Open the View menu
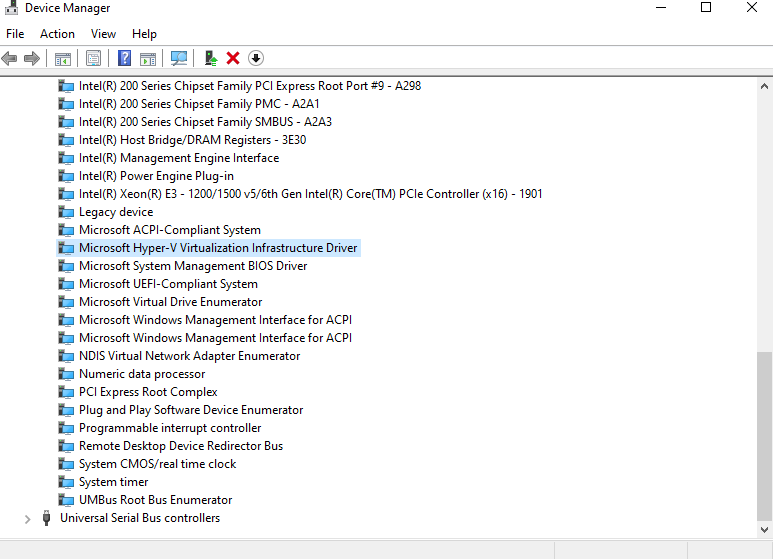The width and height of the screenshot is (773, 559). [103, 34]
